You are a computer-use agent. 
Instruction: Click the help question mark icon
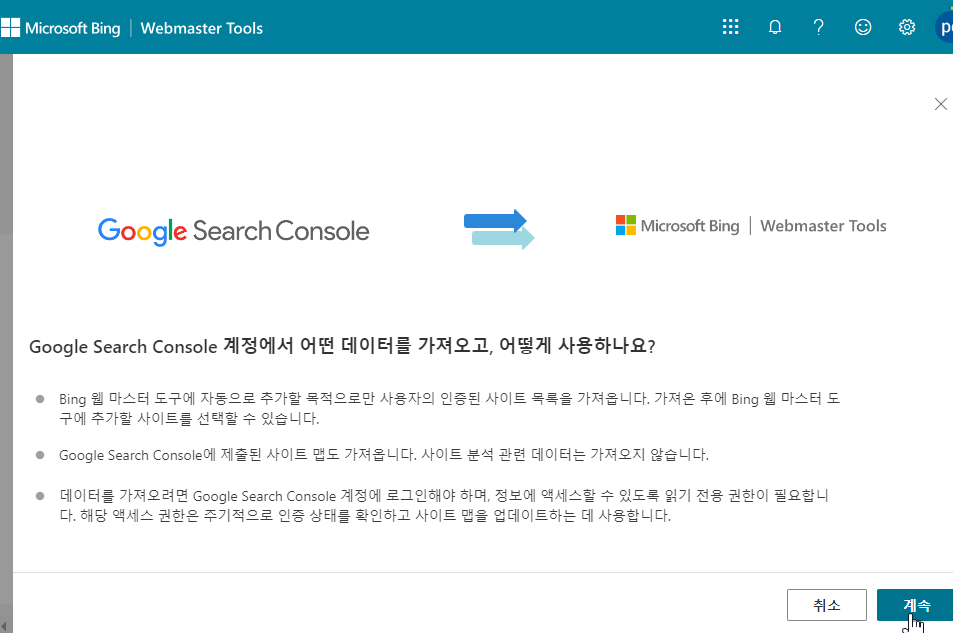818,27
